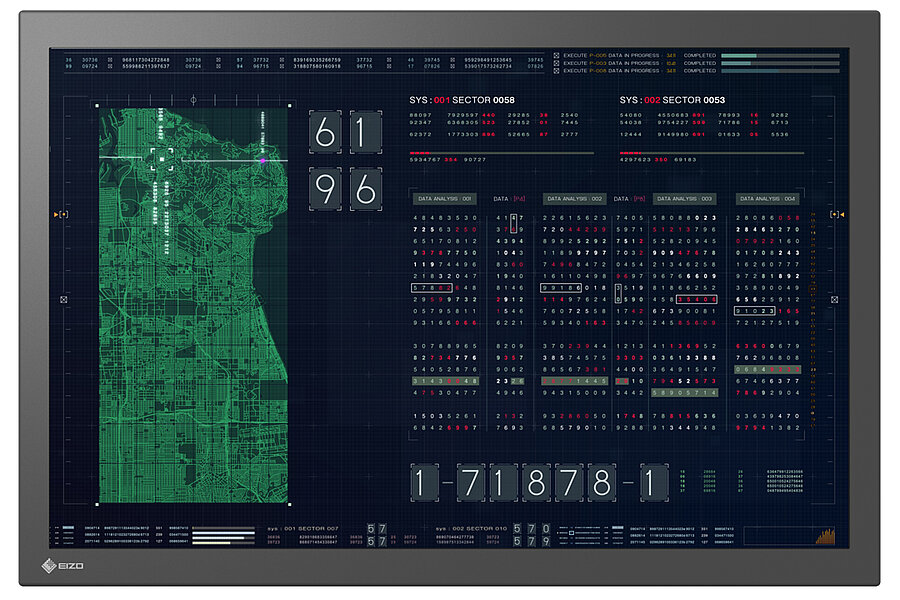Screen dimensions: 900x600
Task: Select the Data Analysis : 002 tab
Action: [574, 199]
